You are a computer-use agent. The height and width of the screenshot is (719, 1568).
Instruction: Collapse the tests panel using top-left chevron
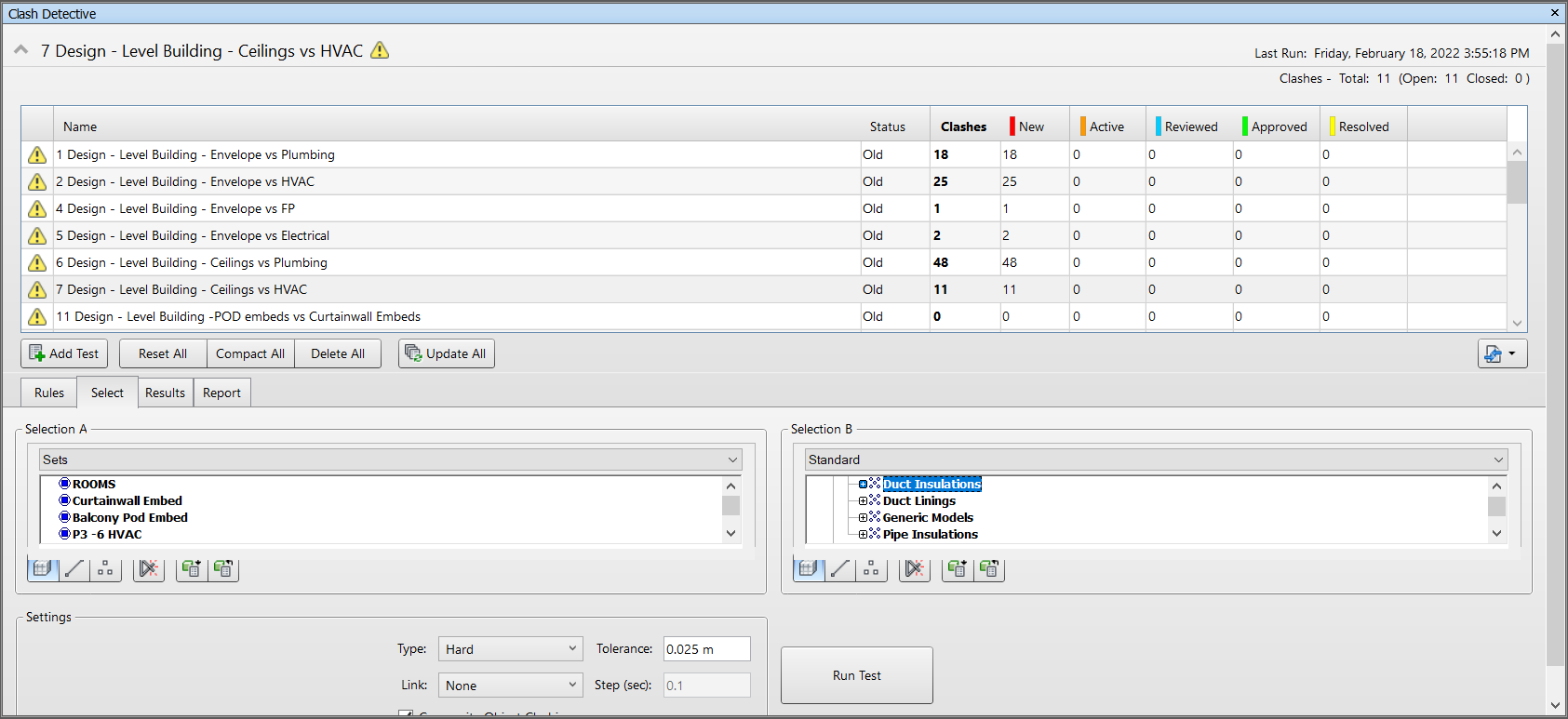tap(20, 50)
